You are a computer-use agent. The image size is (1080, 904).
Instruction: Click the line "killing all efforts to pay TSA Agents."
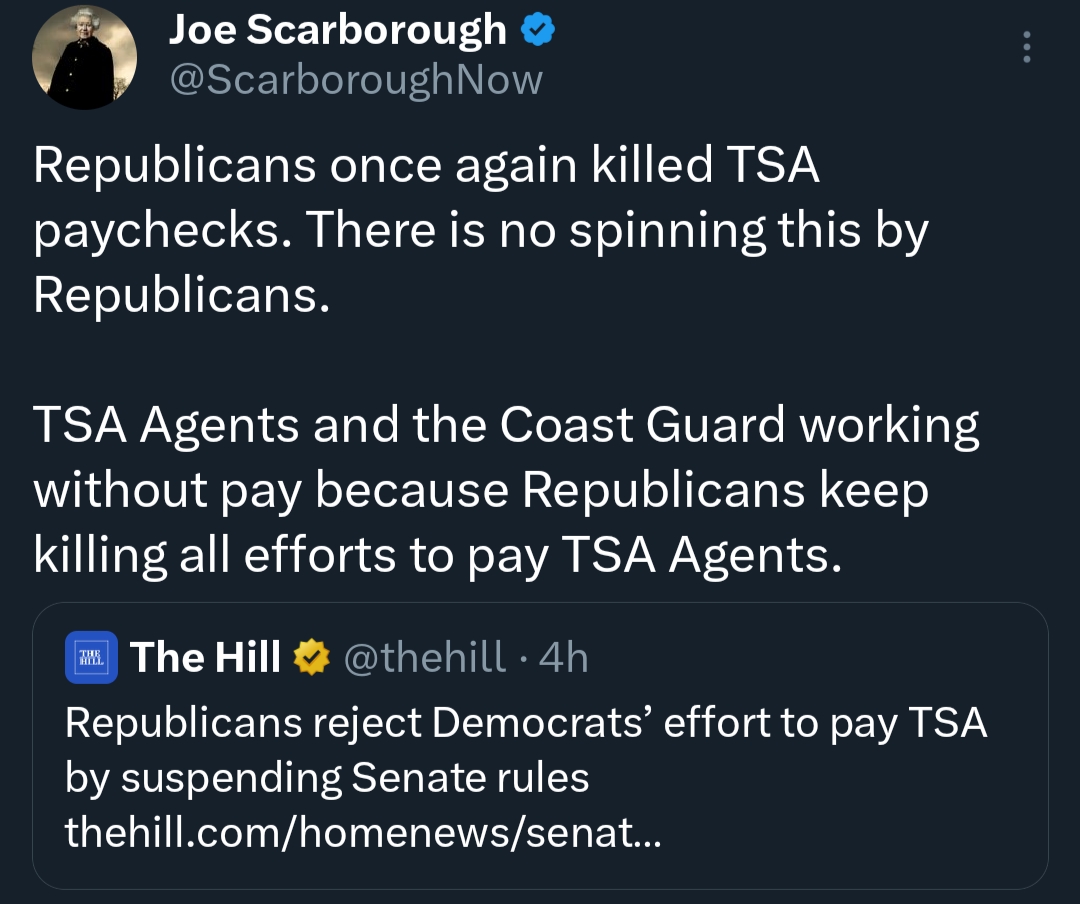click(x=436, y=556)
